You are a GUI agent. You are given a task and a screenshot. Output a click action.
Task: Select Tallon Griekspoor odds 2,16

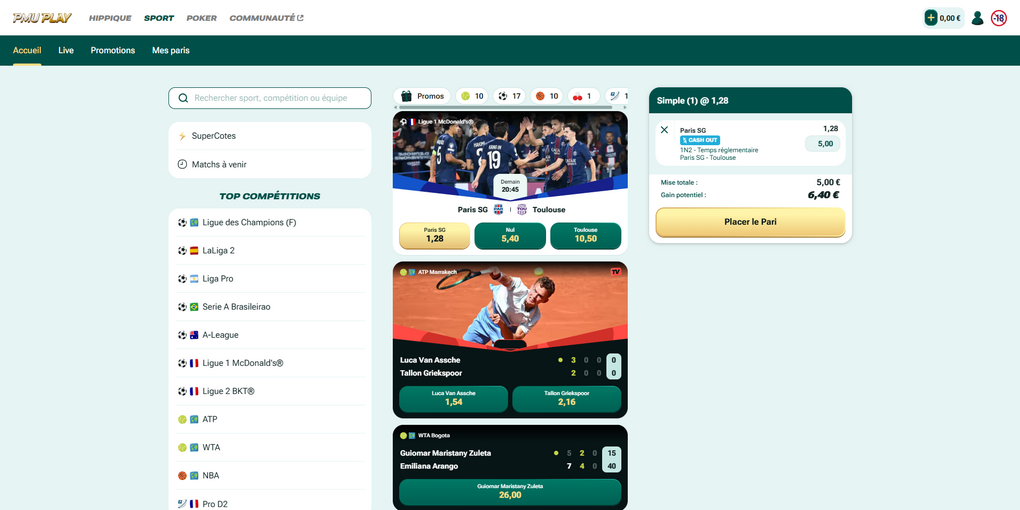pyautogui.click(x=567, y=399)
